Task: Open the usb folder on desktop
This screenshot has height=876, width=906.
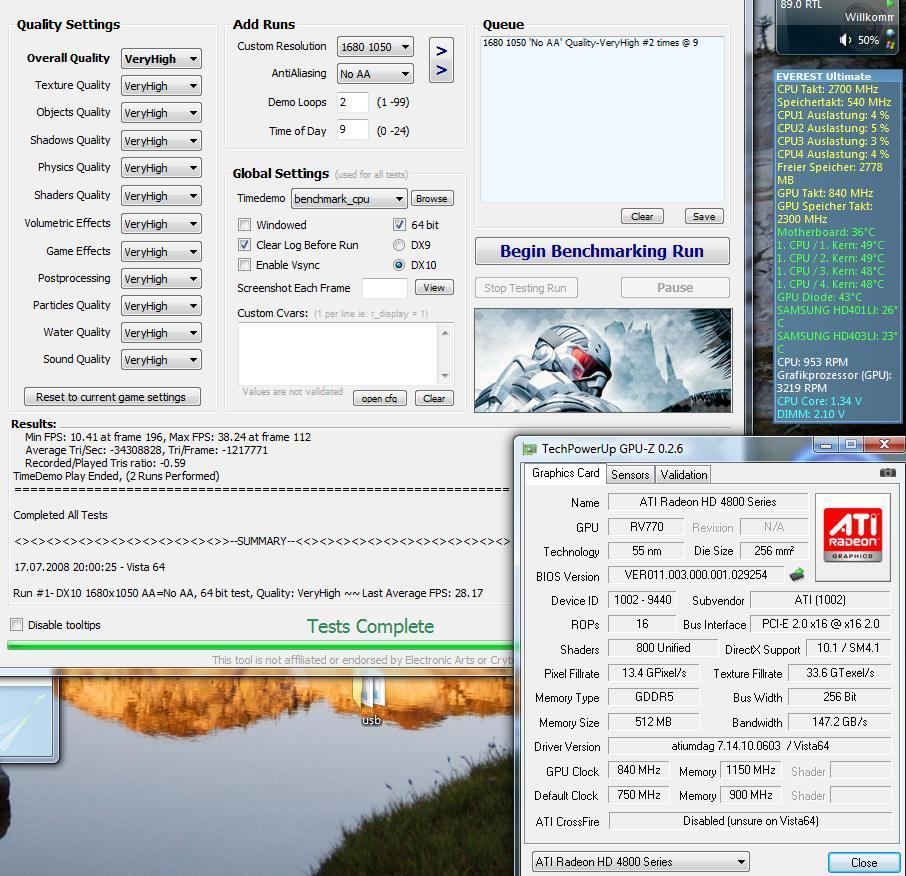Action: click(371, 700)
